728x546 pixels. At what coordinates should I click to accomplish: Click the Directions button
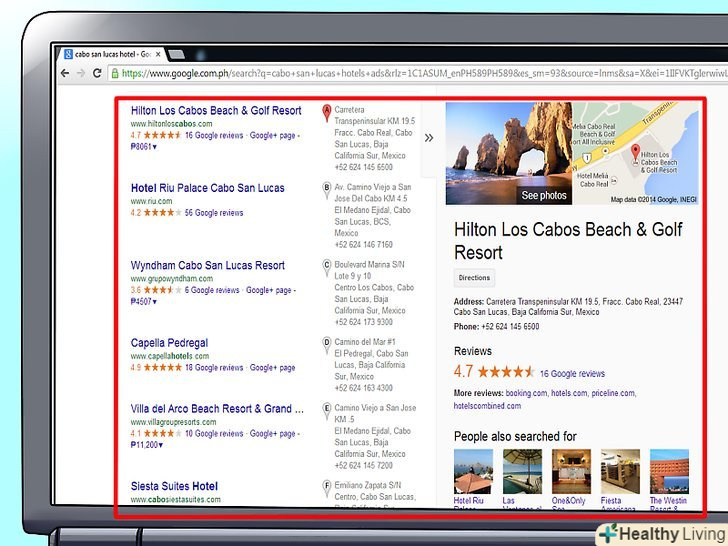(474, 278)
